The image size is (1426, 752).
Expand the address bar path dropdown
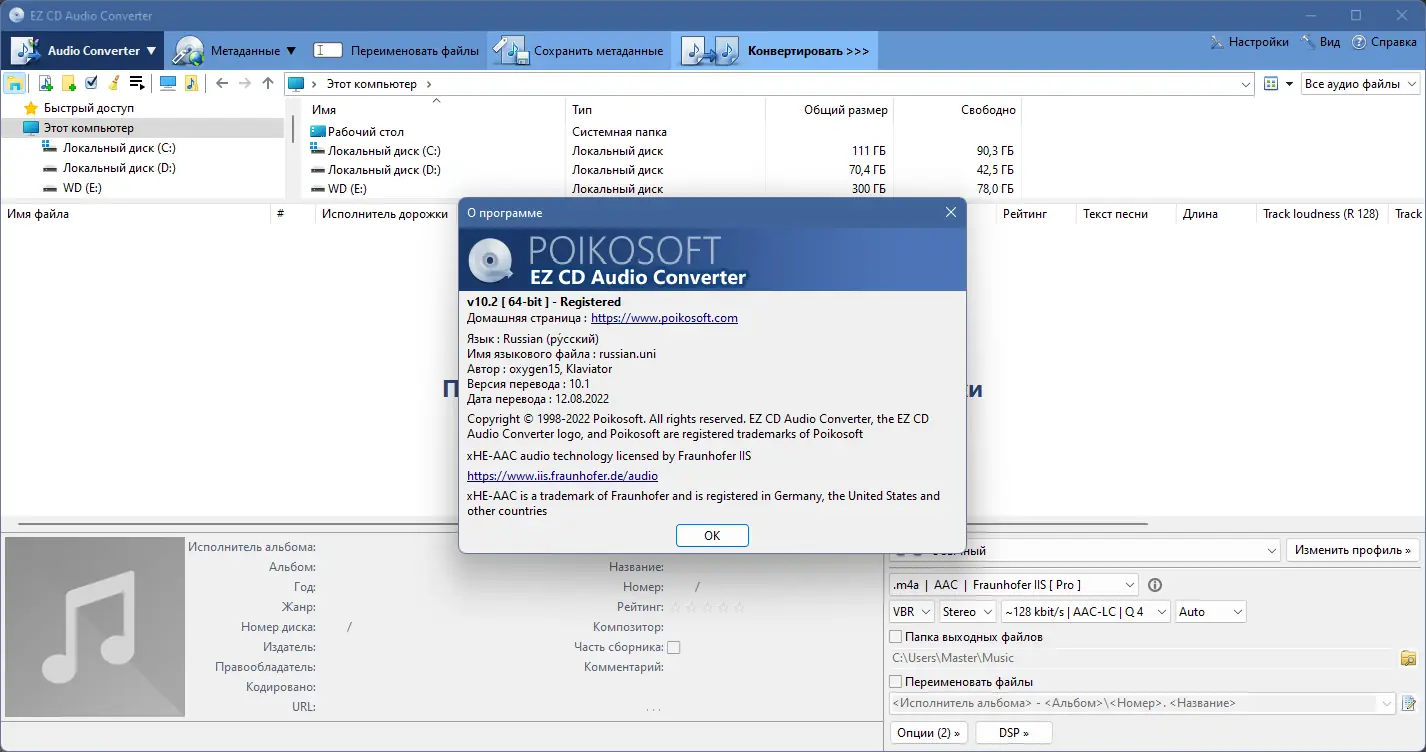(1246, 85)
